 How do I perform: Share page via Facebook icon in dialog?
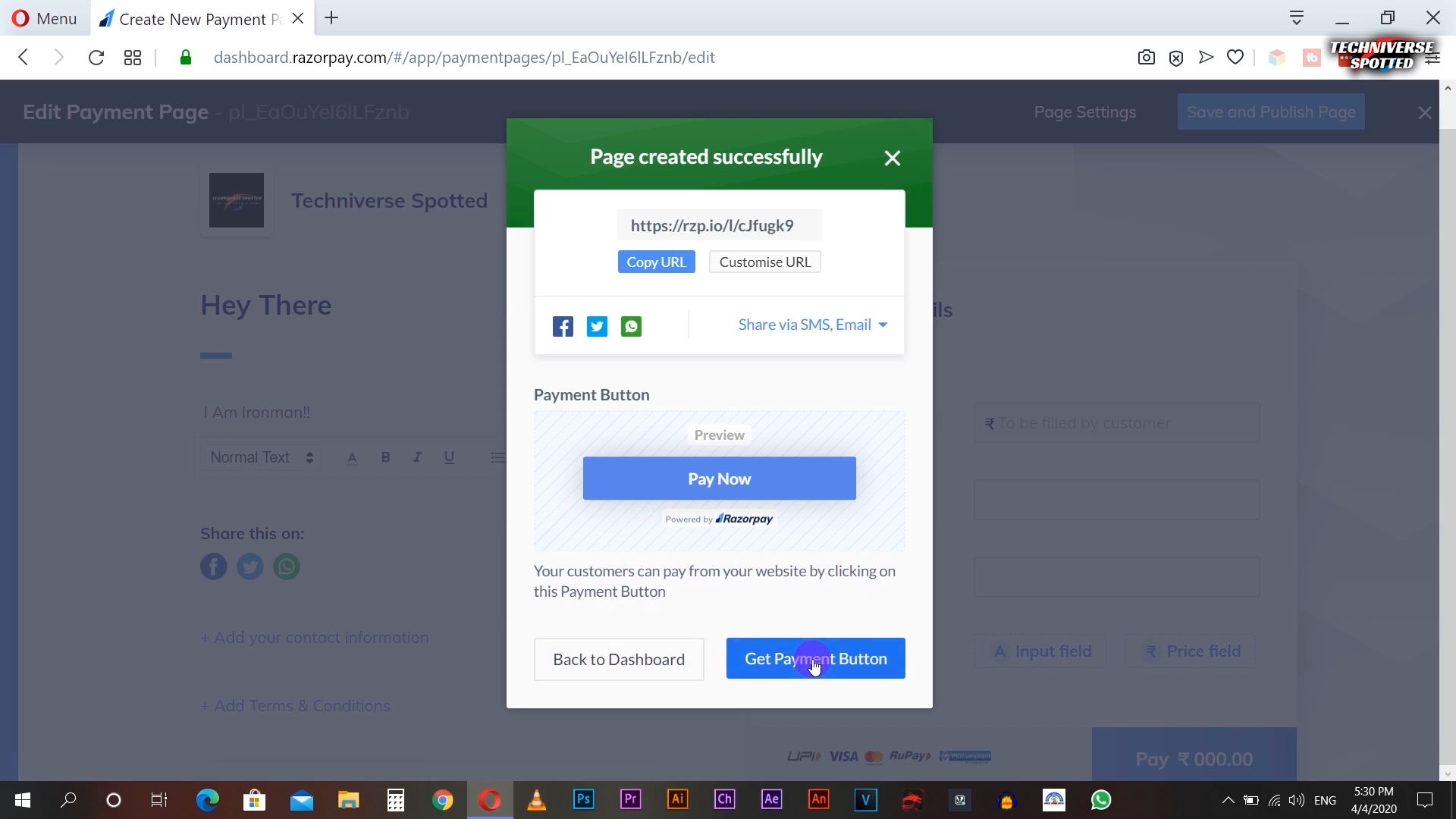563,327
